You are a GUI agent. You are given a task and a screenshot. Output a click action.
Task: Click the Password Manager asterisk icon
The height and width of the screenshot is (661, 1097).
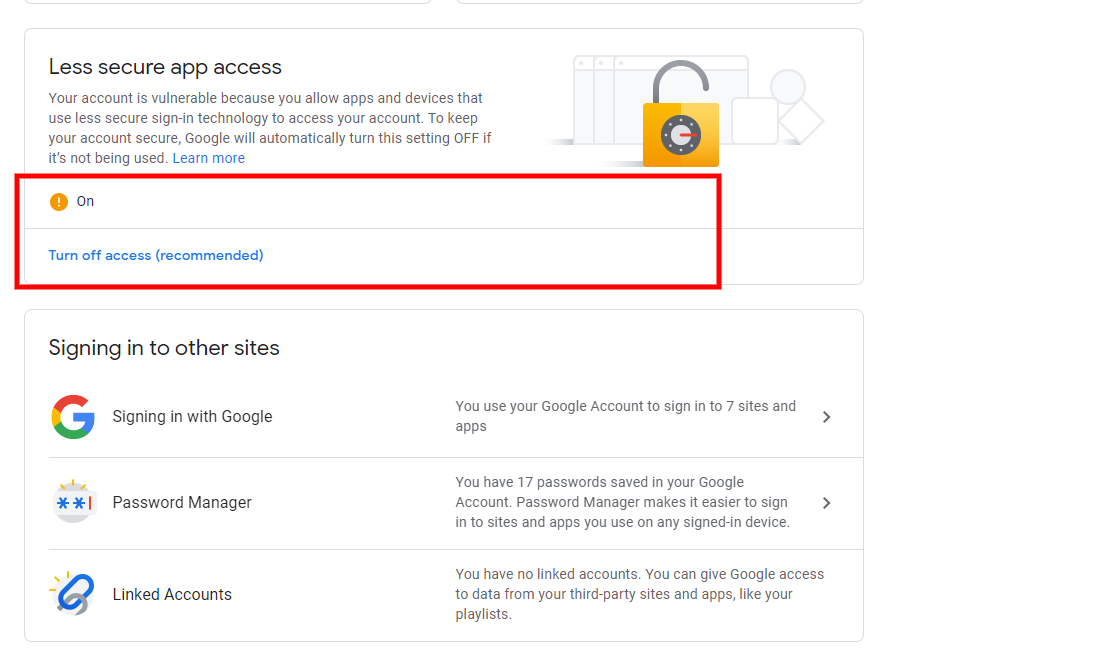(x=73, y=502)
